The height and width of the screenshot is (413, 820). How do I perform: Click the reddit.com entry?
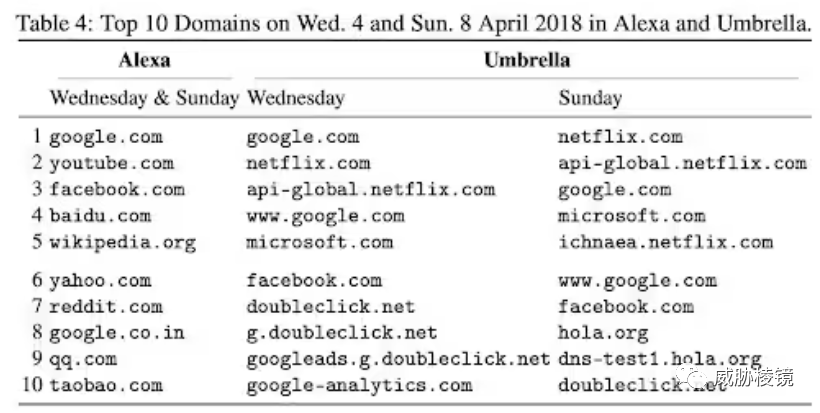(105, 307)
